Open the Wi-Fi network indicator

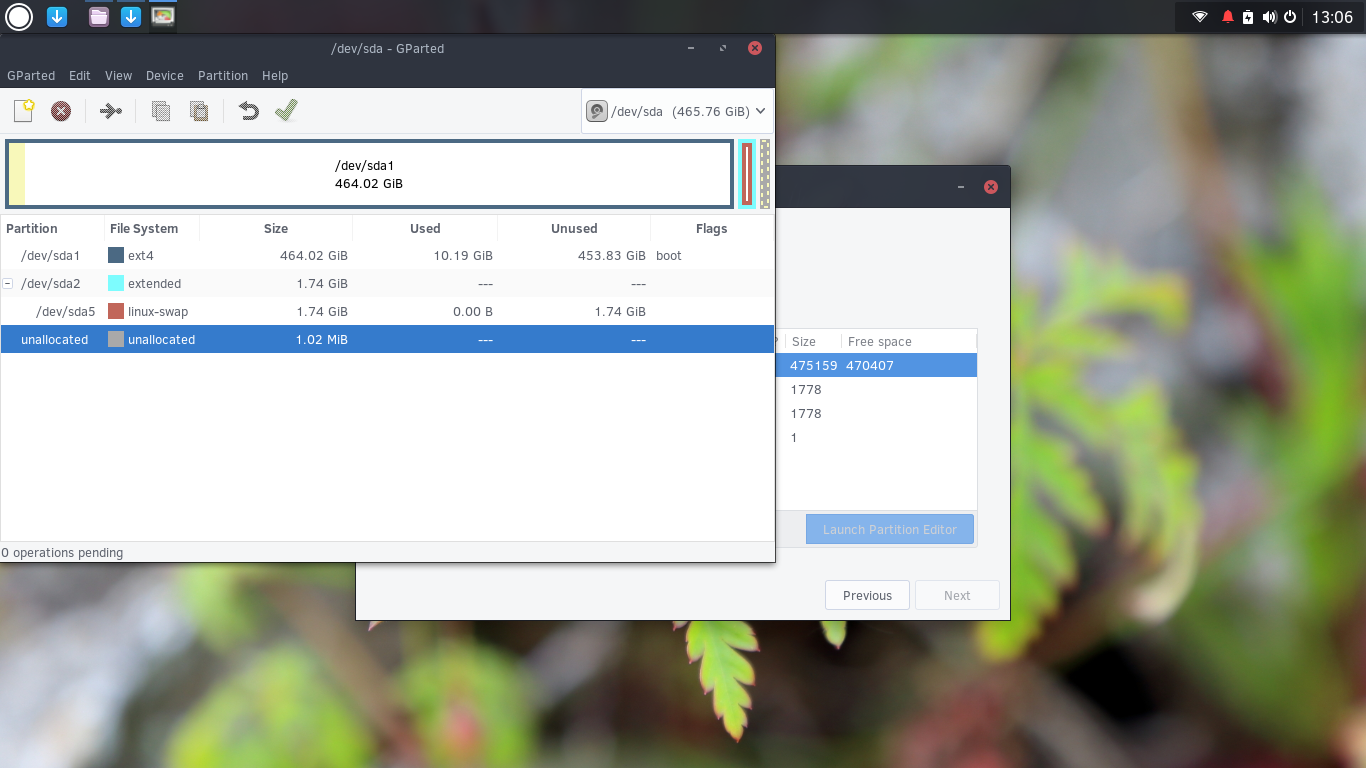(1200, 17)
